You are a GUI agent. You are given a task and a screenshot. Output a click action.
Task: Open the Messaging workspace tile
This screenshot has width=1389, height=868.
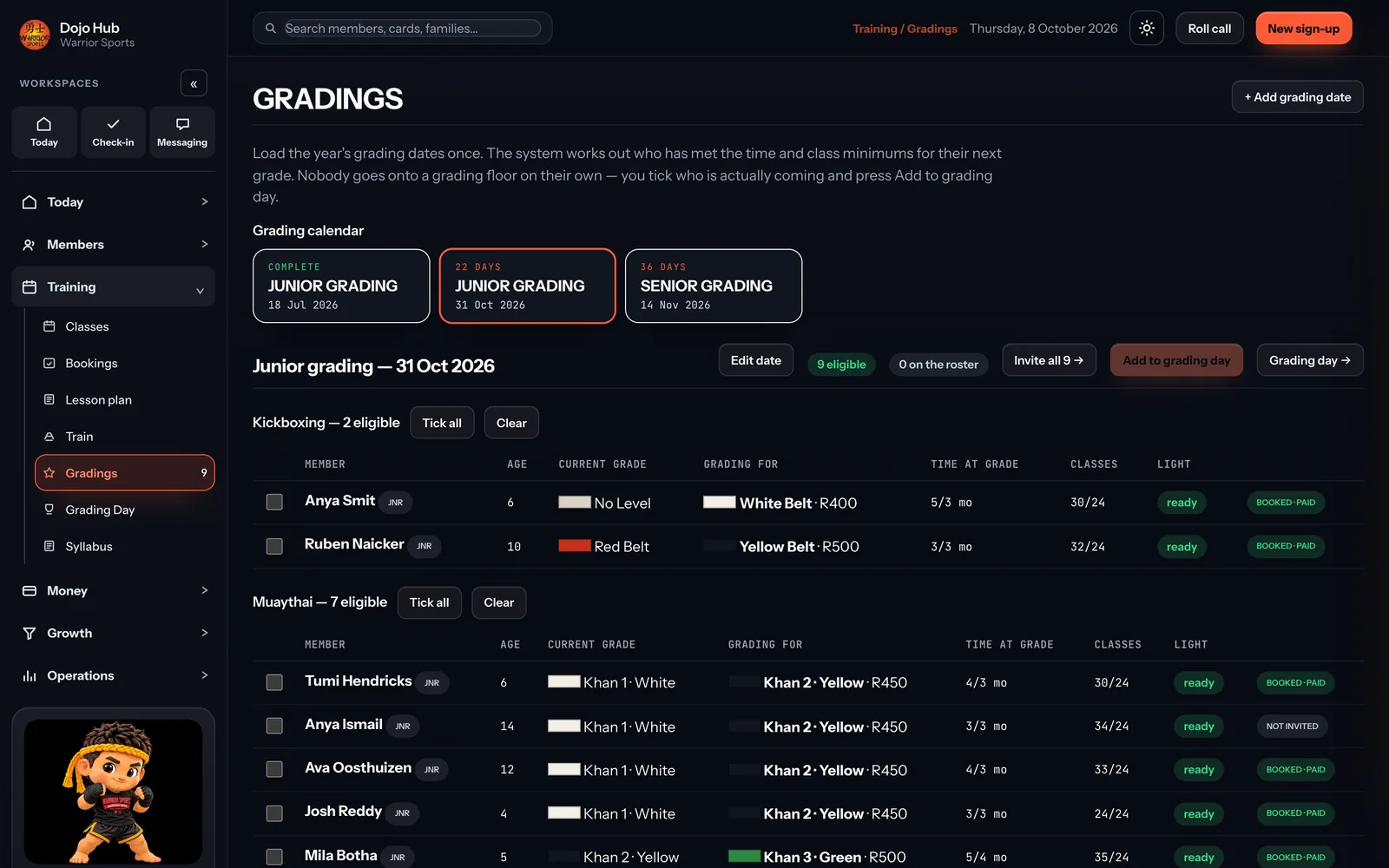(x=182, y=132)
